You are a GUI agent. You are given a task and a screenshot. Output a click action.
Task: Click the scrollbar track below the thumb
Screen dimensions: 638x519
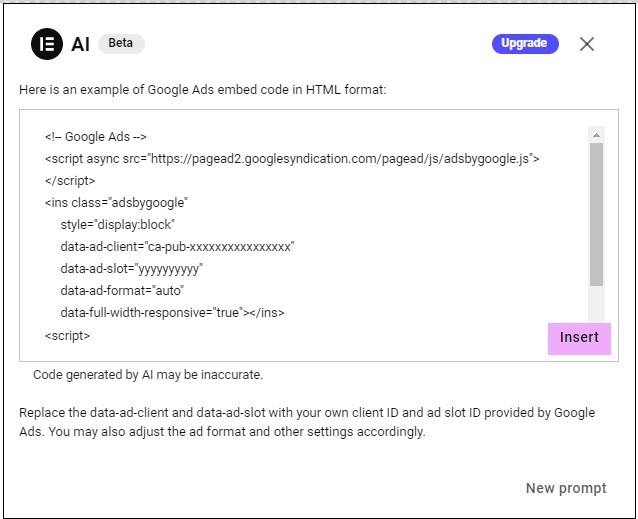[x=596, y=304]
